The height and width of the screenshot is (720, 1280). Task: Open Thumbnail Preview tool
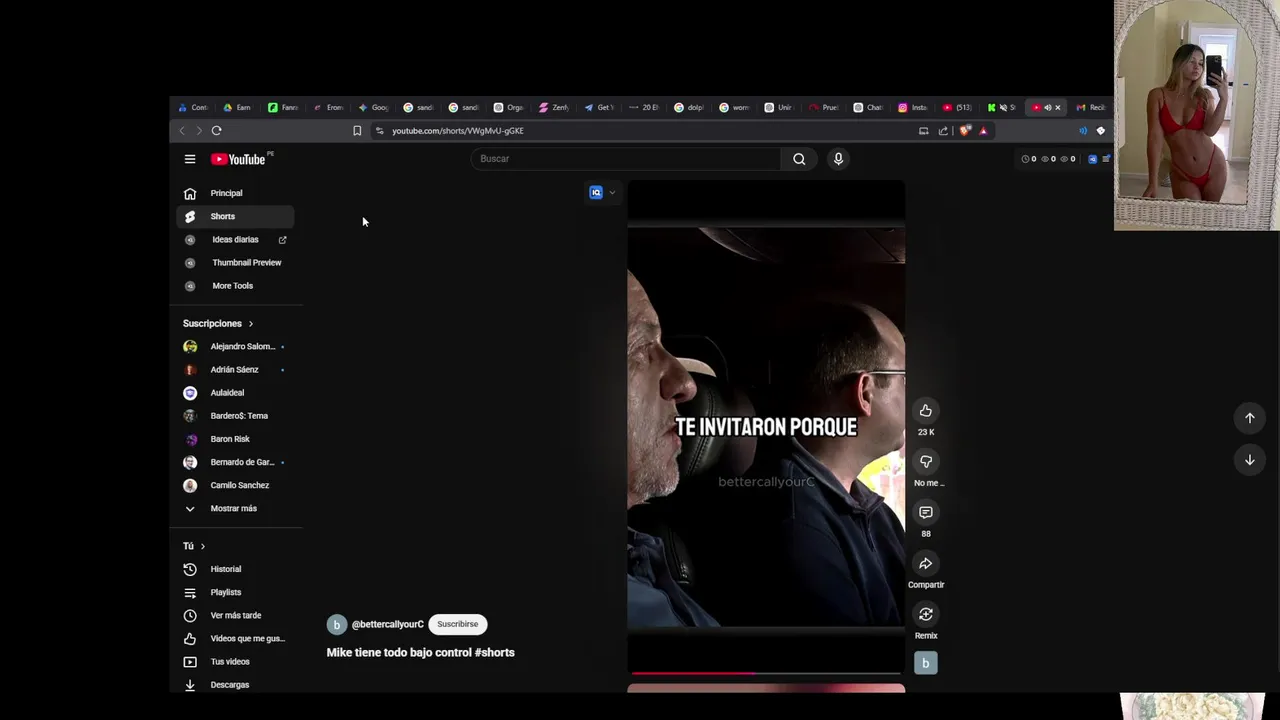point(235,262)
